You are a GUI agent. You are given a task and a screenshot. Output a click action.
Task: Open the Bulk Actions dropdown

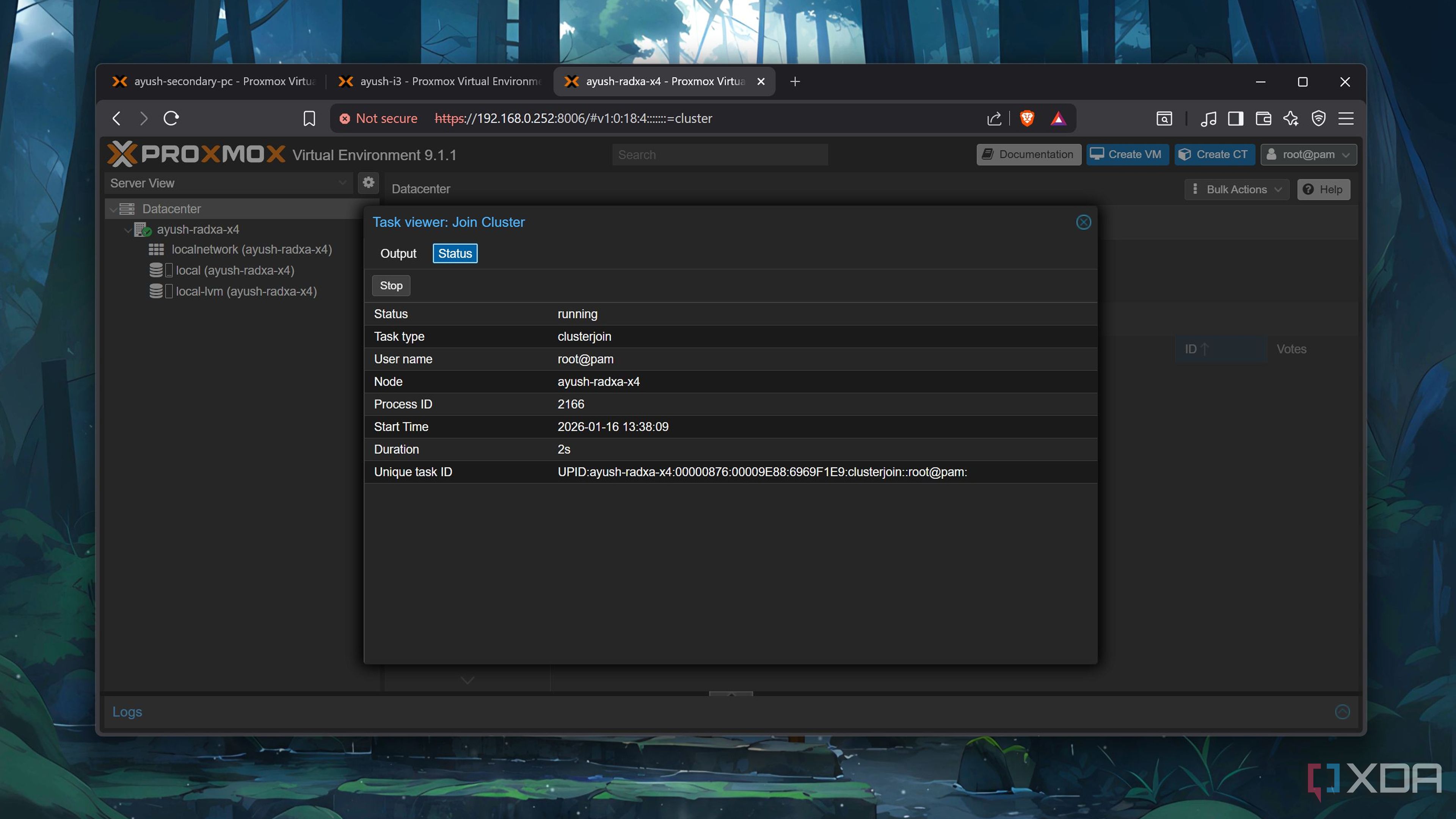click(x=1236, y=189)
